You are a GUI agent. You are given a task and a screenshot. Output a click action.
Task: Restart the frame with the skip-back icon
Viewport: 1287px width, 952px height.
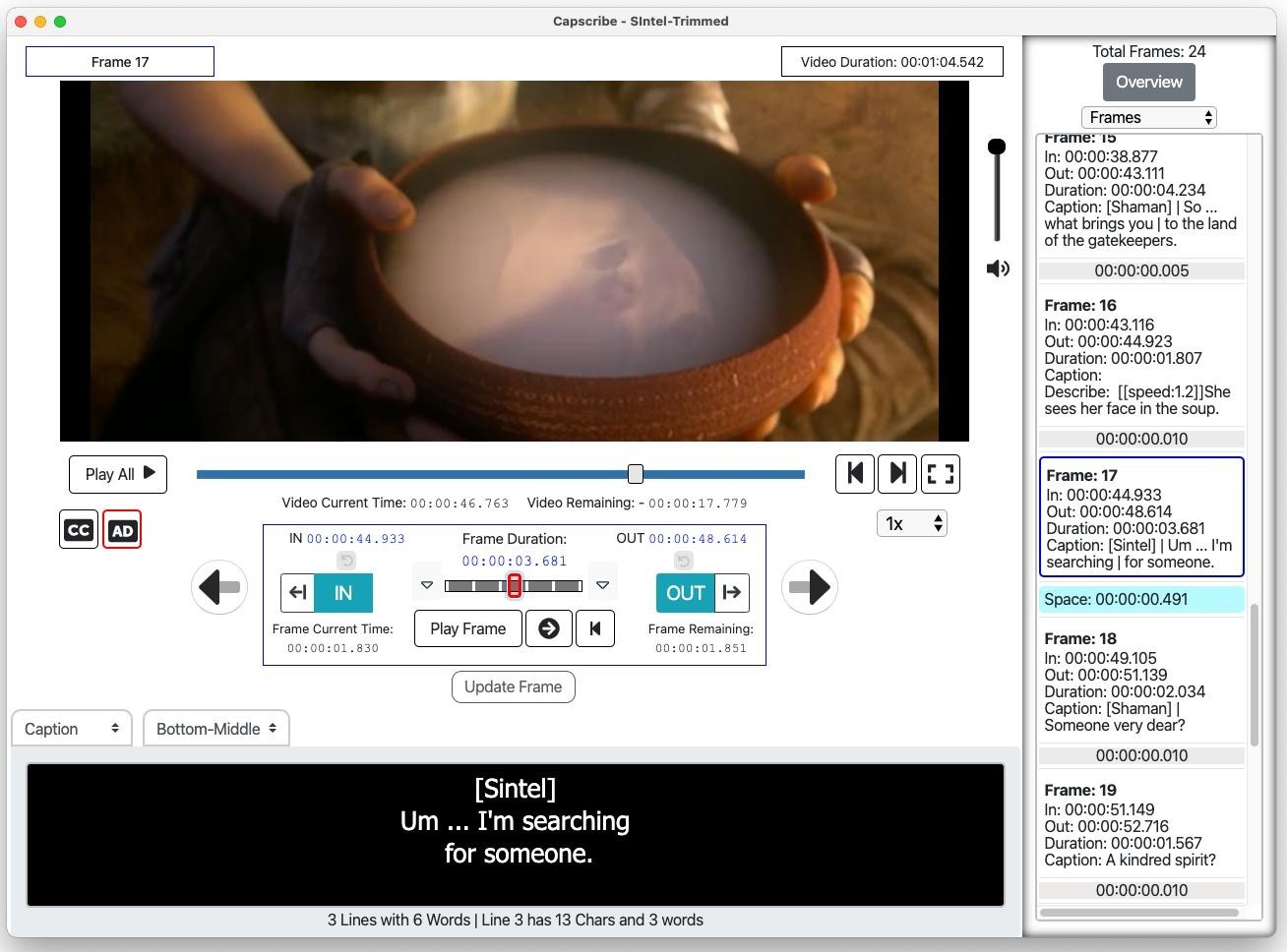tap(595, 628)
